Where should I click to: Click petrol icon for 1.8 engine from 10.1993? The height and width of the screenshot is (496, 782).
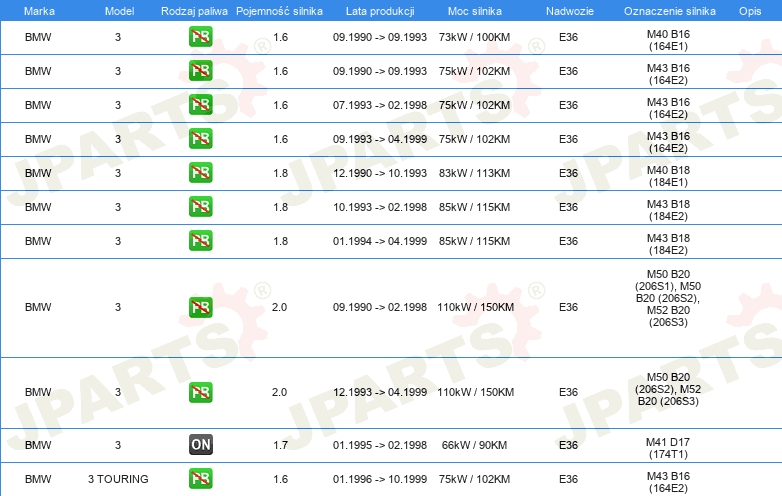click(x=201, y=207)
